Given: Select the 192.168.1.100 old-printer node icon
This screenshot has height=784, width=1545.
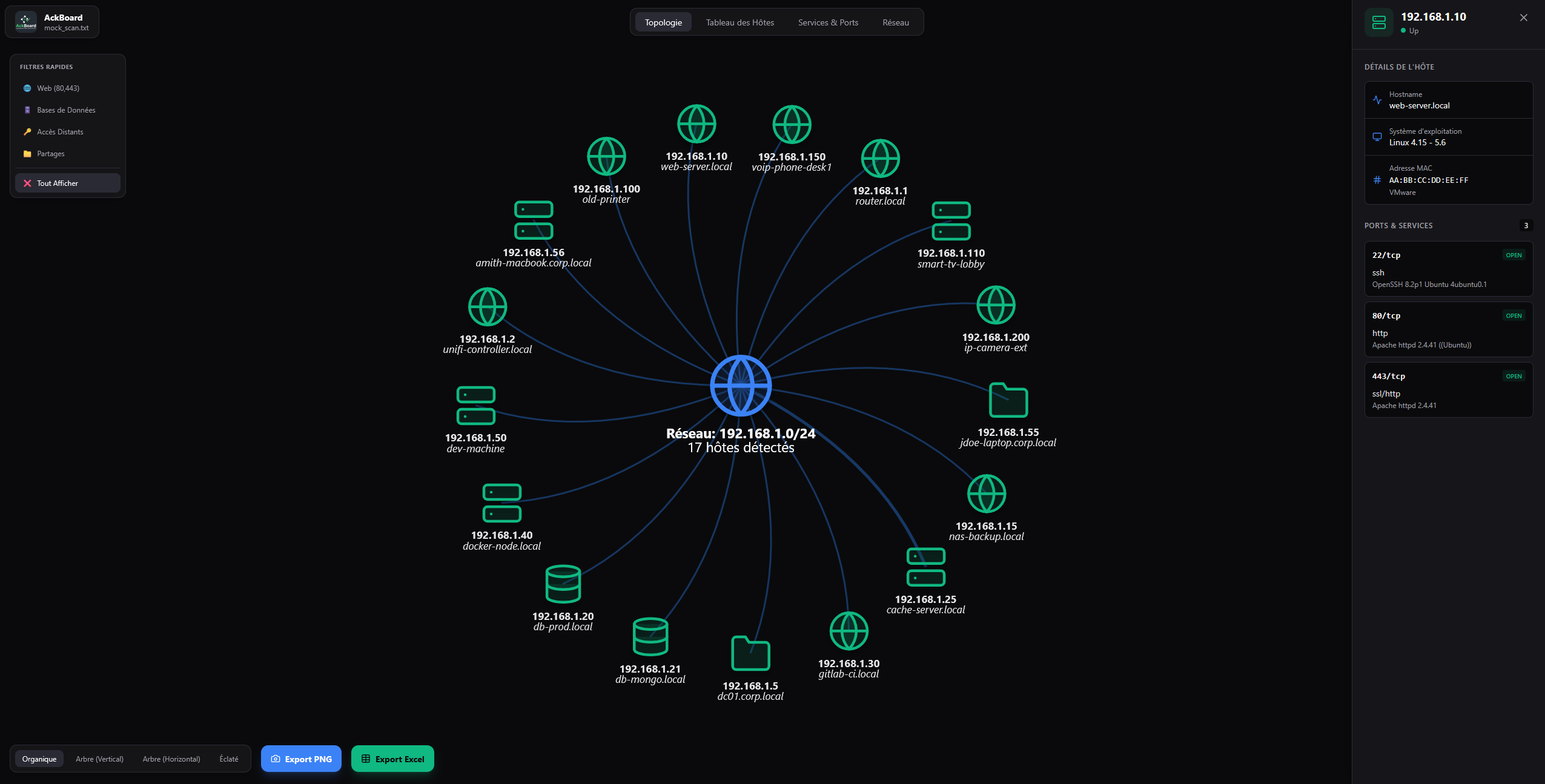Looking at the screenshot, I should point(606,157).
